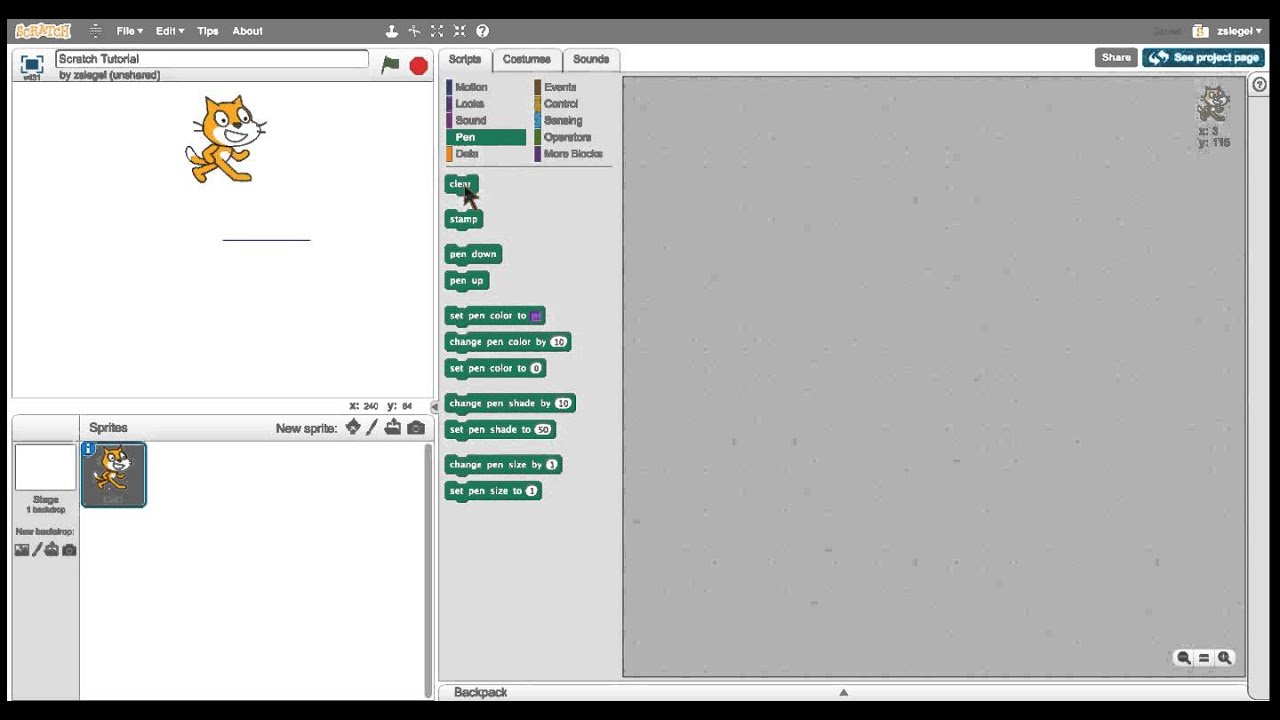The width and height of the screenshot is (1280, 720).
Task: Click the project title field
Action: tap(212, 59)
